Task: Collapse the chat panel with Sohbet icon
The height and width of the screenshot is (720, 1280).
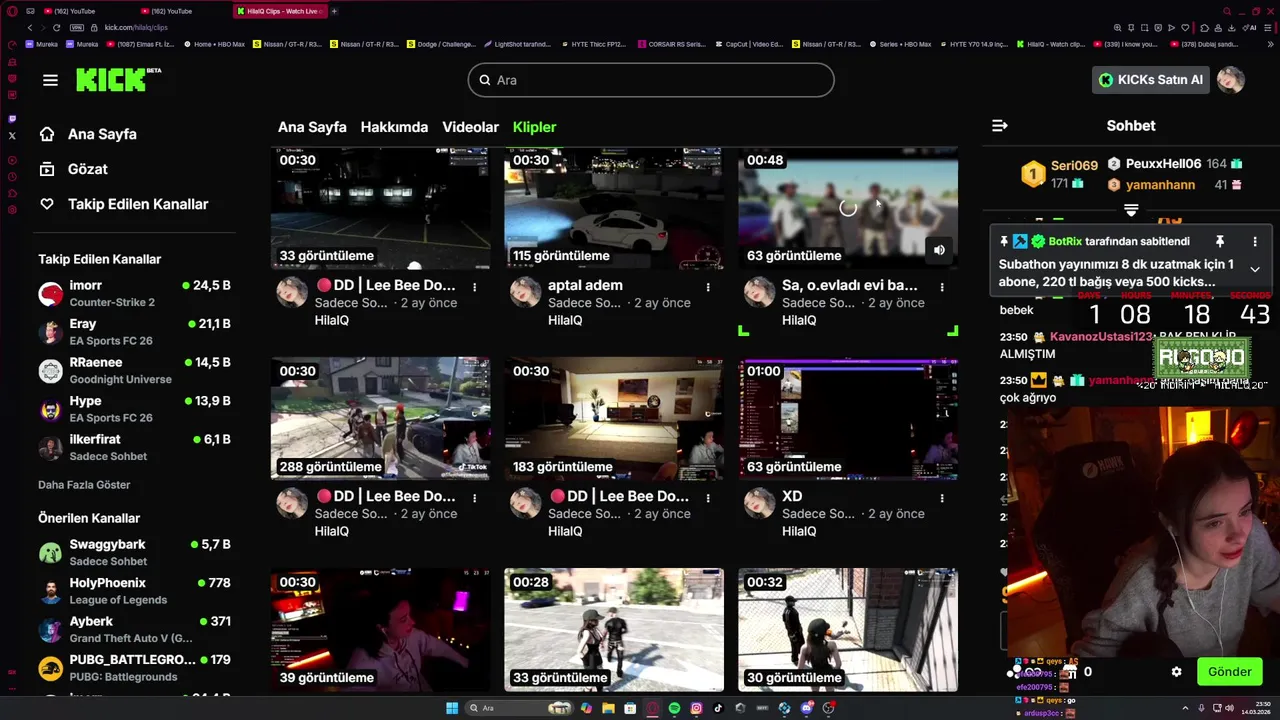Action: click(x=999, y=126)
